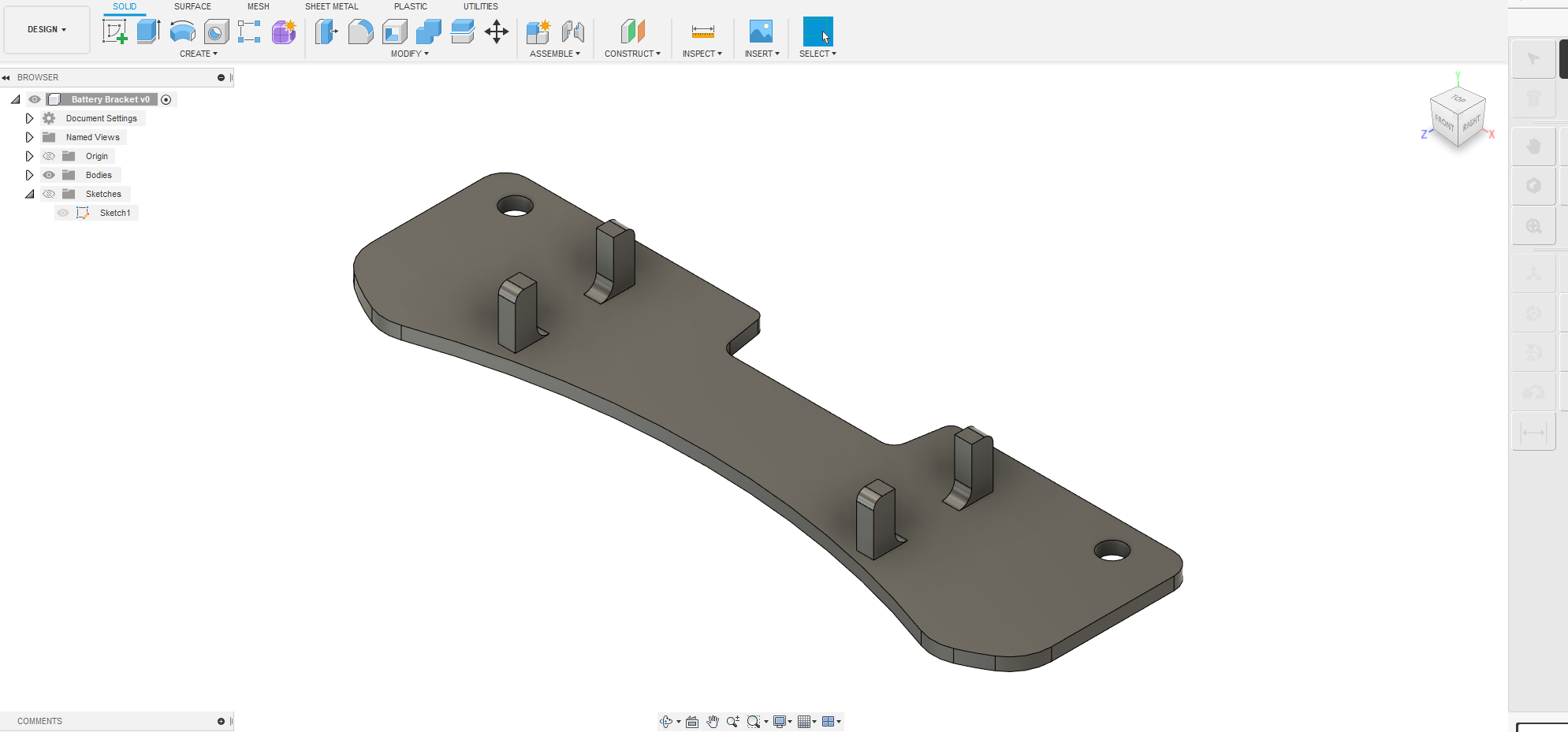This screenshot has height=732, width=1568.
Task: Open the Design workspace switcher
Action: [x=47, y=29]
